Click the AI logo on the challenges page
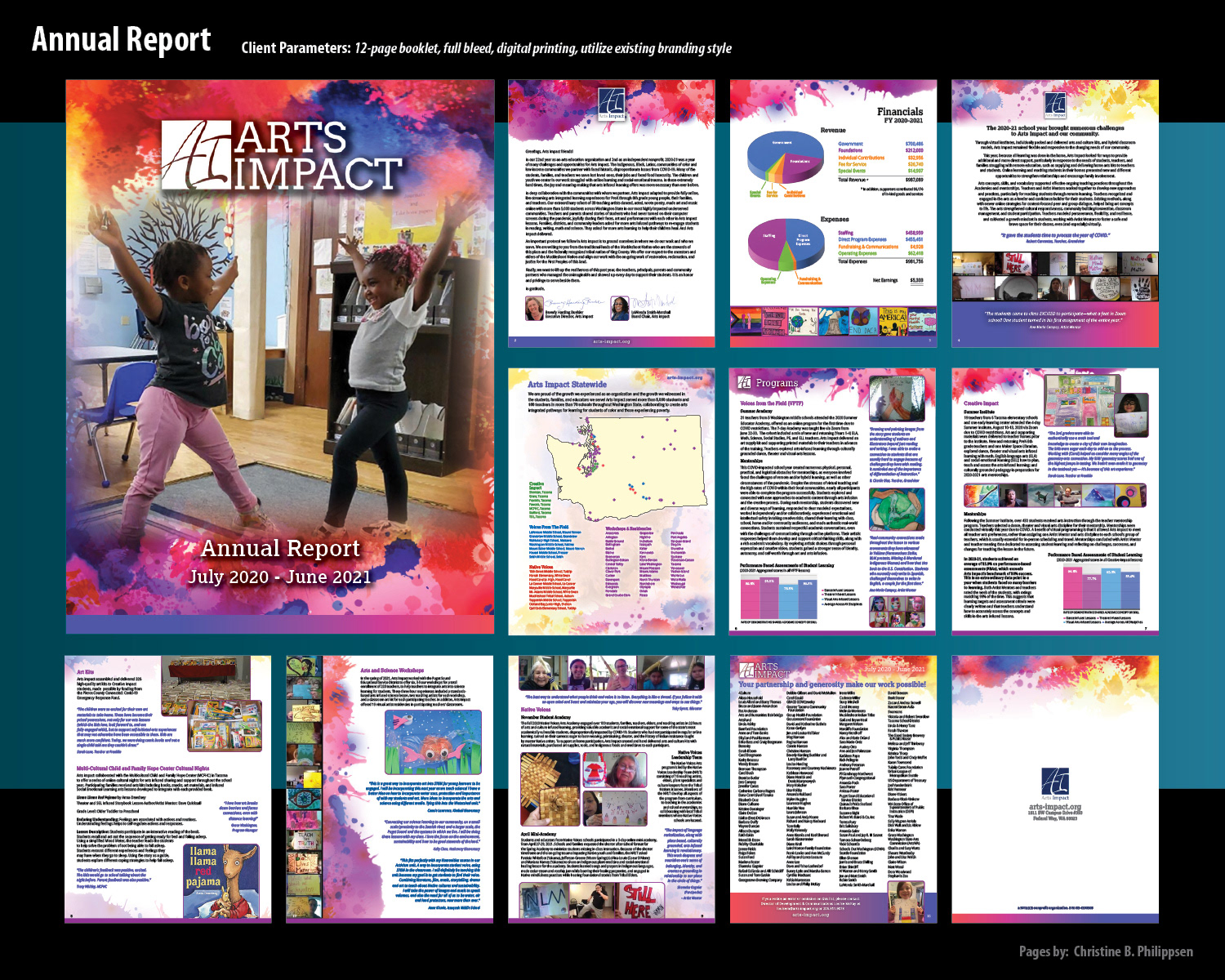This screenshot has height=980, width=1225. 1055,106
